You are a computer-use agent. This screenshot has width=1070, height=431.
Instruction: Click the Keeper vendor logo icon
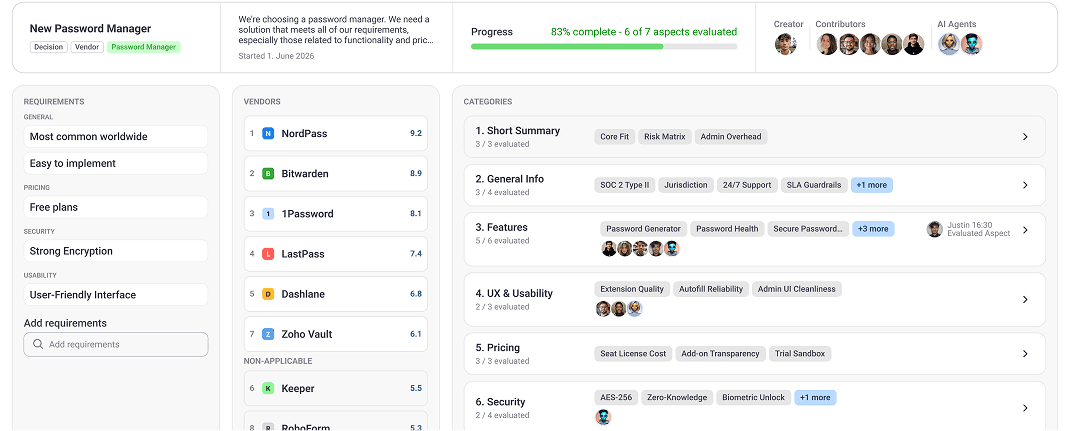[x=268, y=389]
